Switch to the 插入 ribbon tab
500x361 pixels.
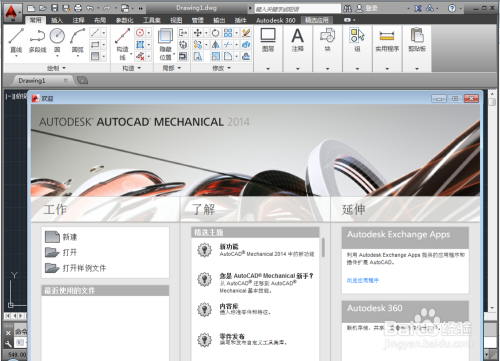(57, 20)
